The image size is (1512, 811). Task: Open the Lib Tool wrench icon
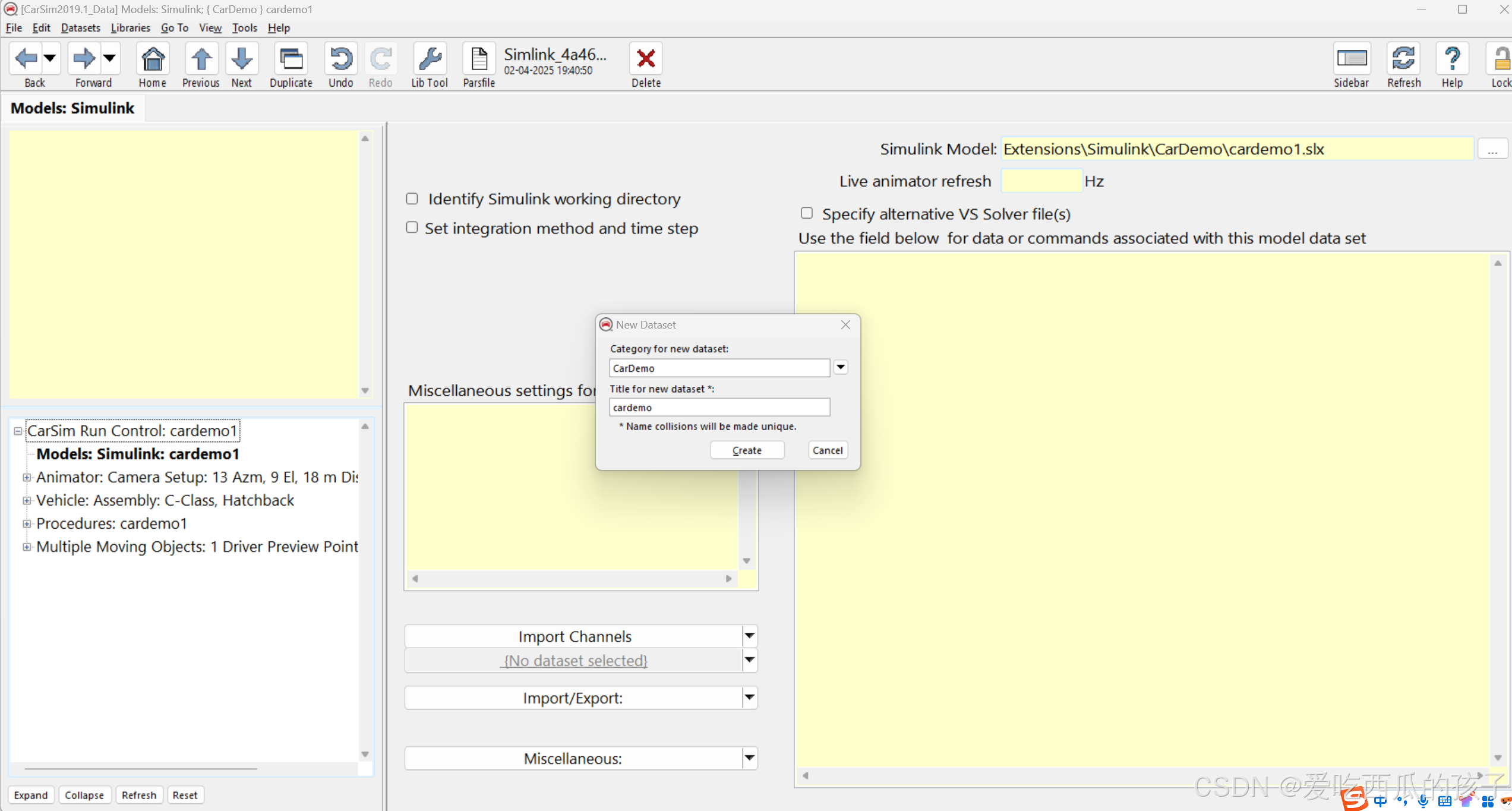429,59
